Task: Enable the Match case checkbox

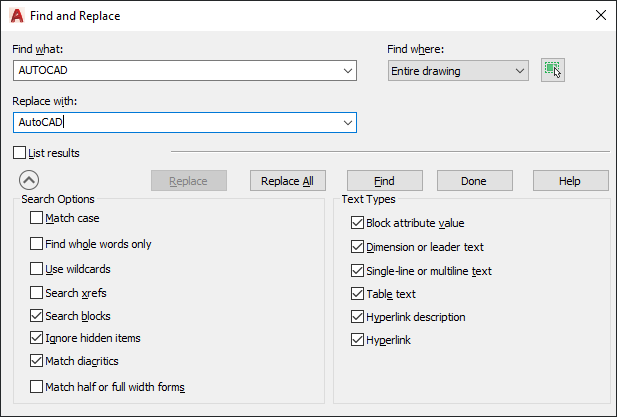Action: [x=37, y=218]
